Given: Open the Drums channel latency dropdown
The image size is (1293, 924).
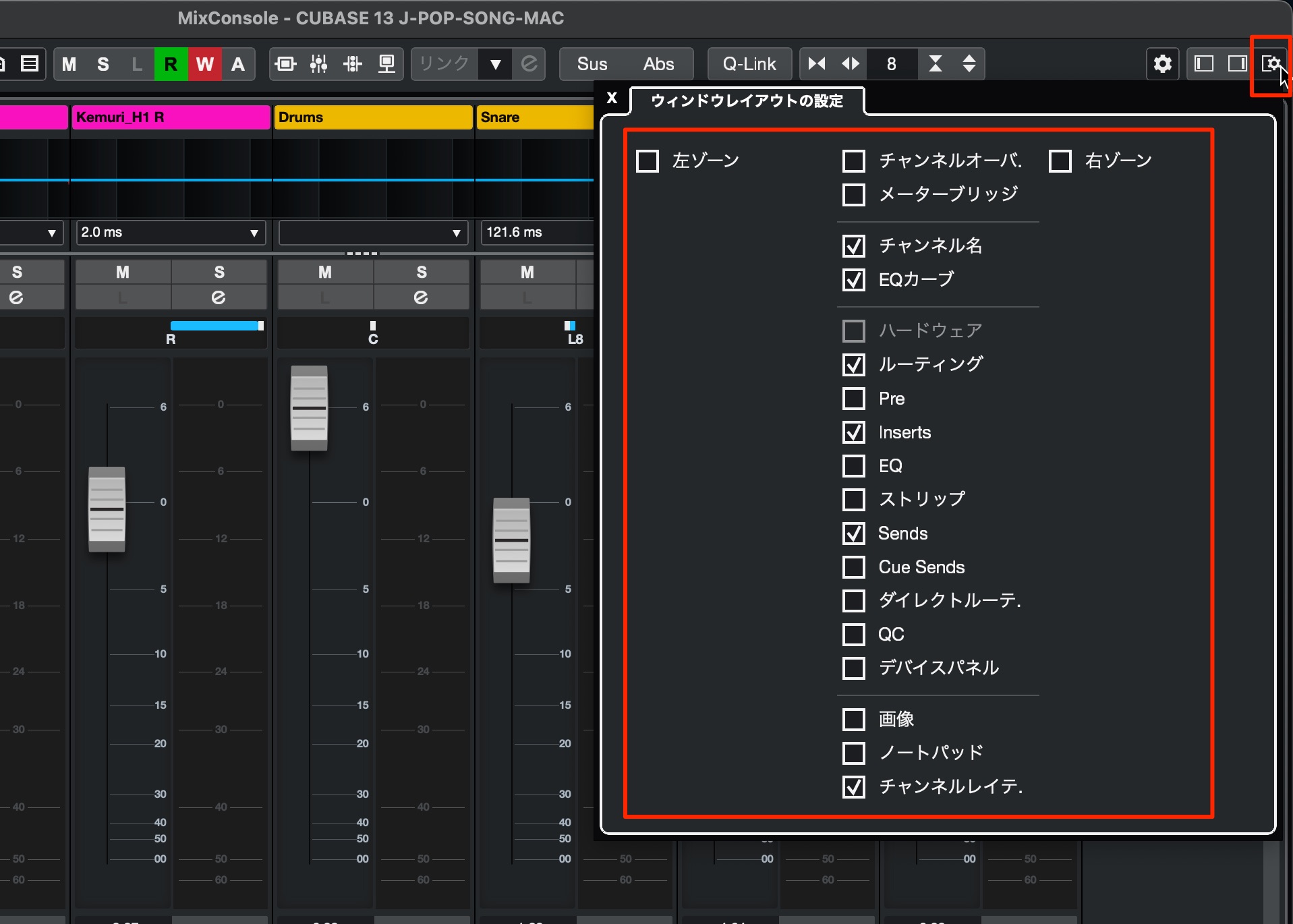Looking at the screenshot, I should pyautogui.click(x=373, y=233).
